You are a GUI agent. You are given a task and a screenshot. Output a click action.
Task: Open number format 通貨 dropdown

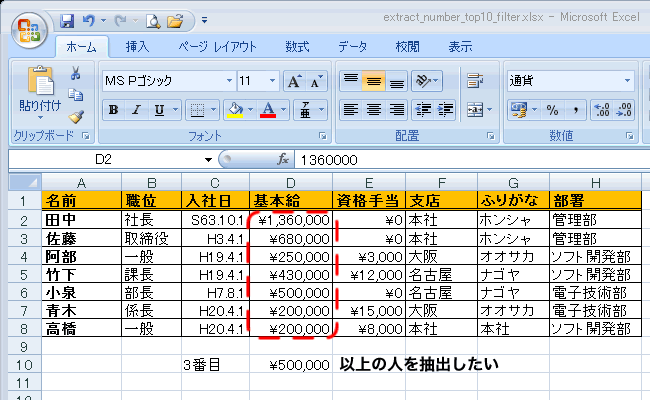627,80
